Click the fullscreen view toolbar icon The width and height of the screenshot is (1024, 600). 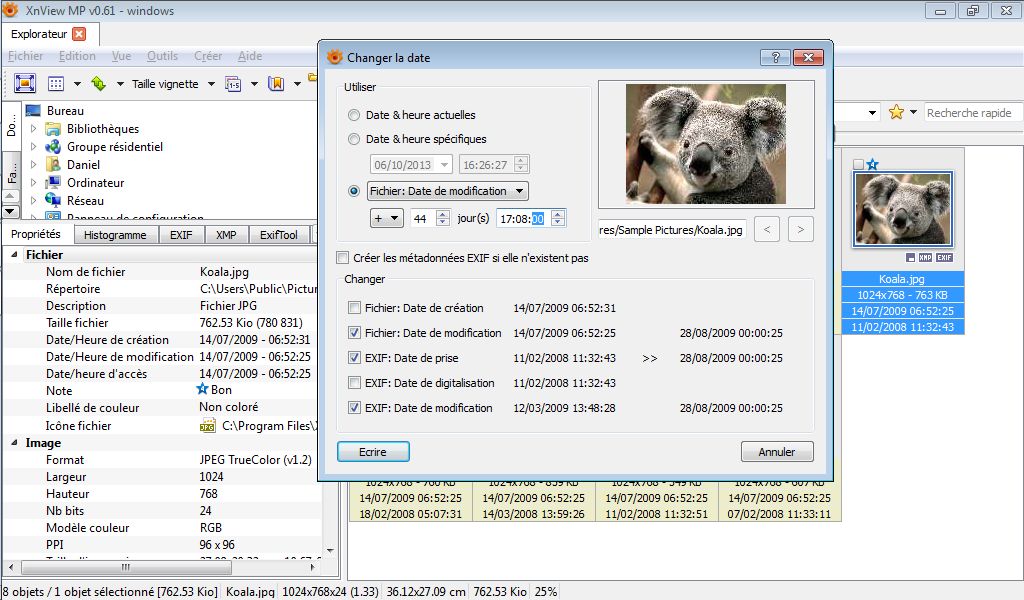click(25, 84)
